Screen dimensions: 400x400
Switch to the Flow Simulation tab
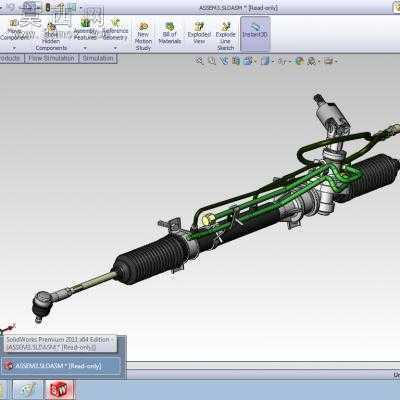(51, 58)
